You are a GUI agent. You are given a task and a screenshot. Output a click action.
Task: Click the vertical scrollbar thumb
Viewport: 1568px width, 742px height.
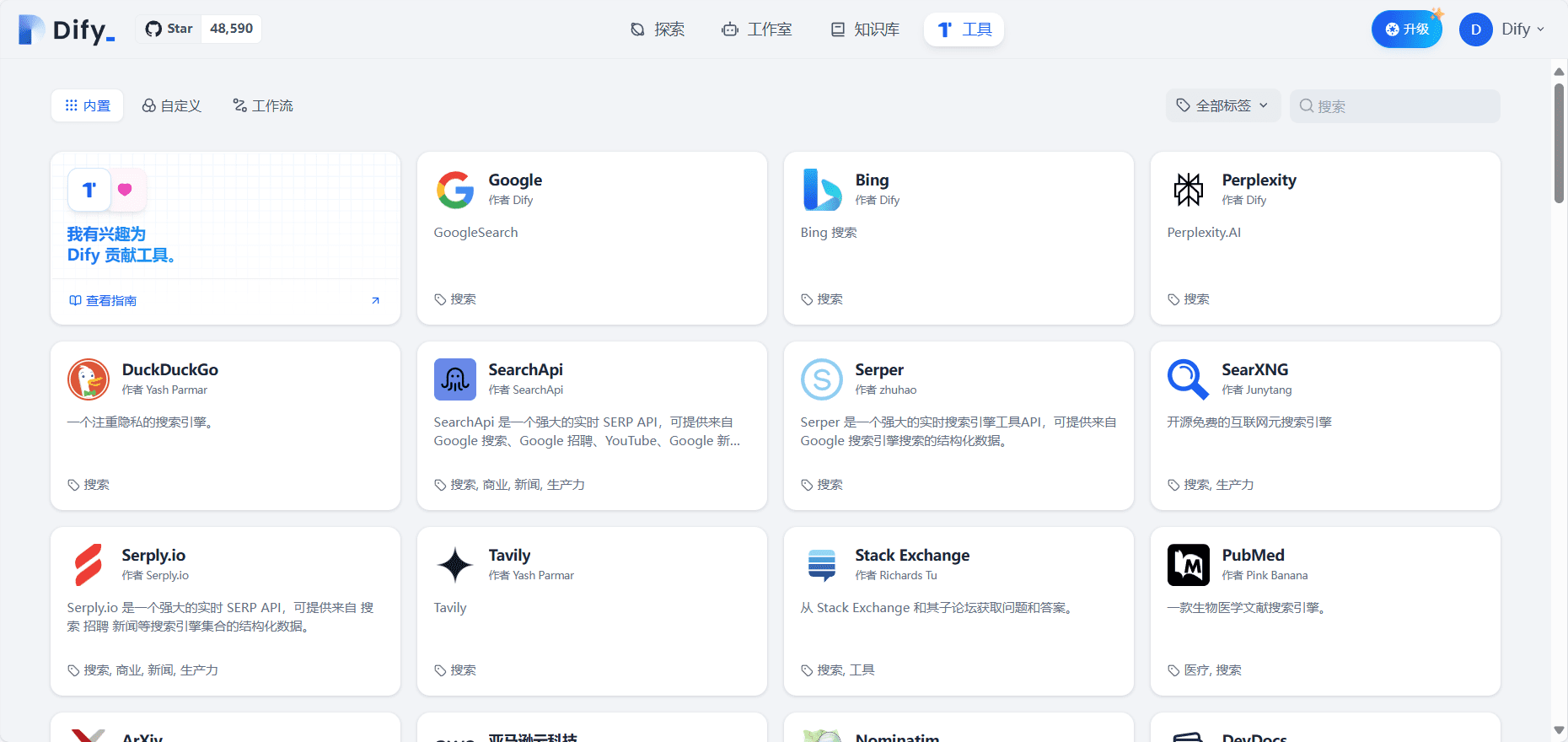pos(1559,143)
